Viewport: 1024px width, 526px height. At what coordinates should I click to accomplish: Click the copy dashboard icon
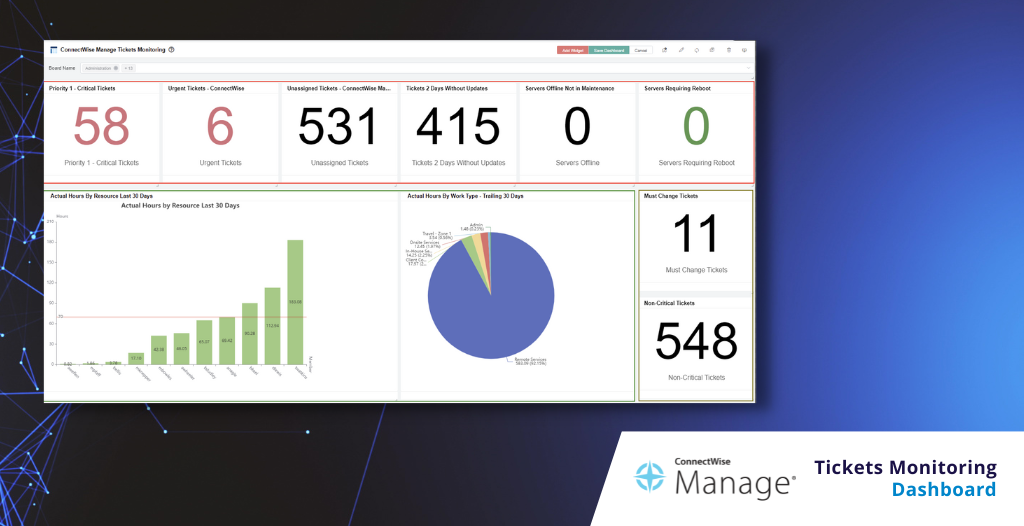pyautogui.click(x=712, y=50)
